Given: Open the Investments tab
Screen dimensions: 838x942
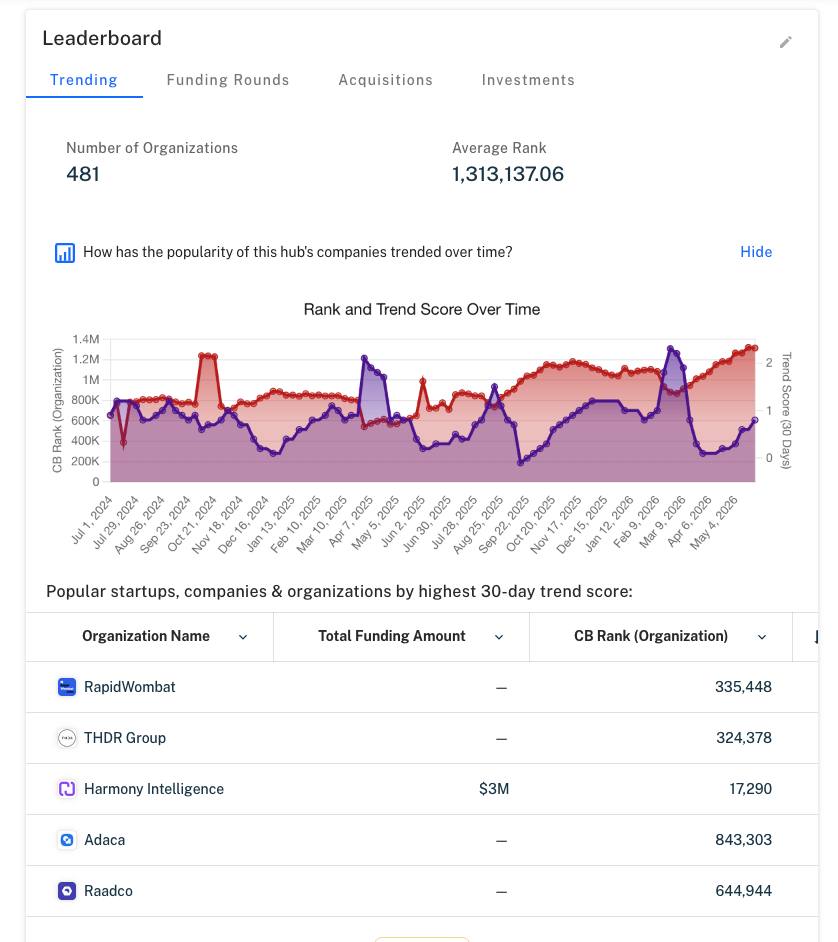Looking at the screenshot, I should [528, 80].
